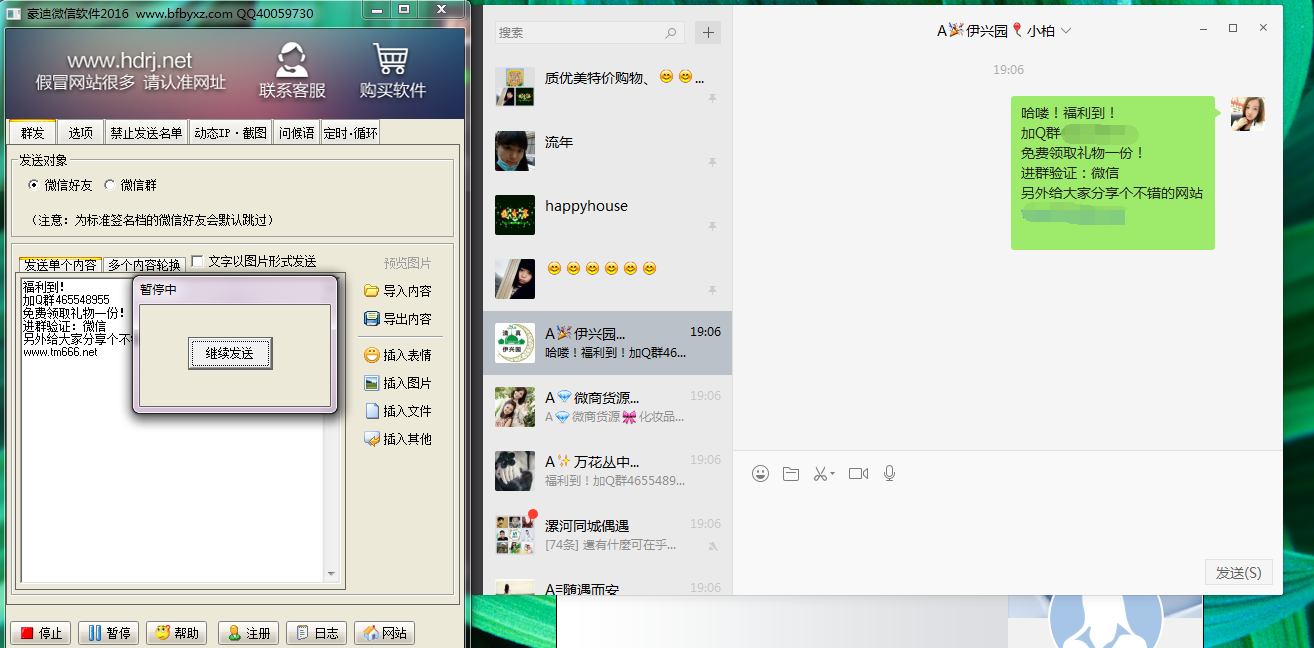Click the scissors screenshot icon in WeChat
The image size is (1314, 648).
coord(823,473)
